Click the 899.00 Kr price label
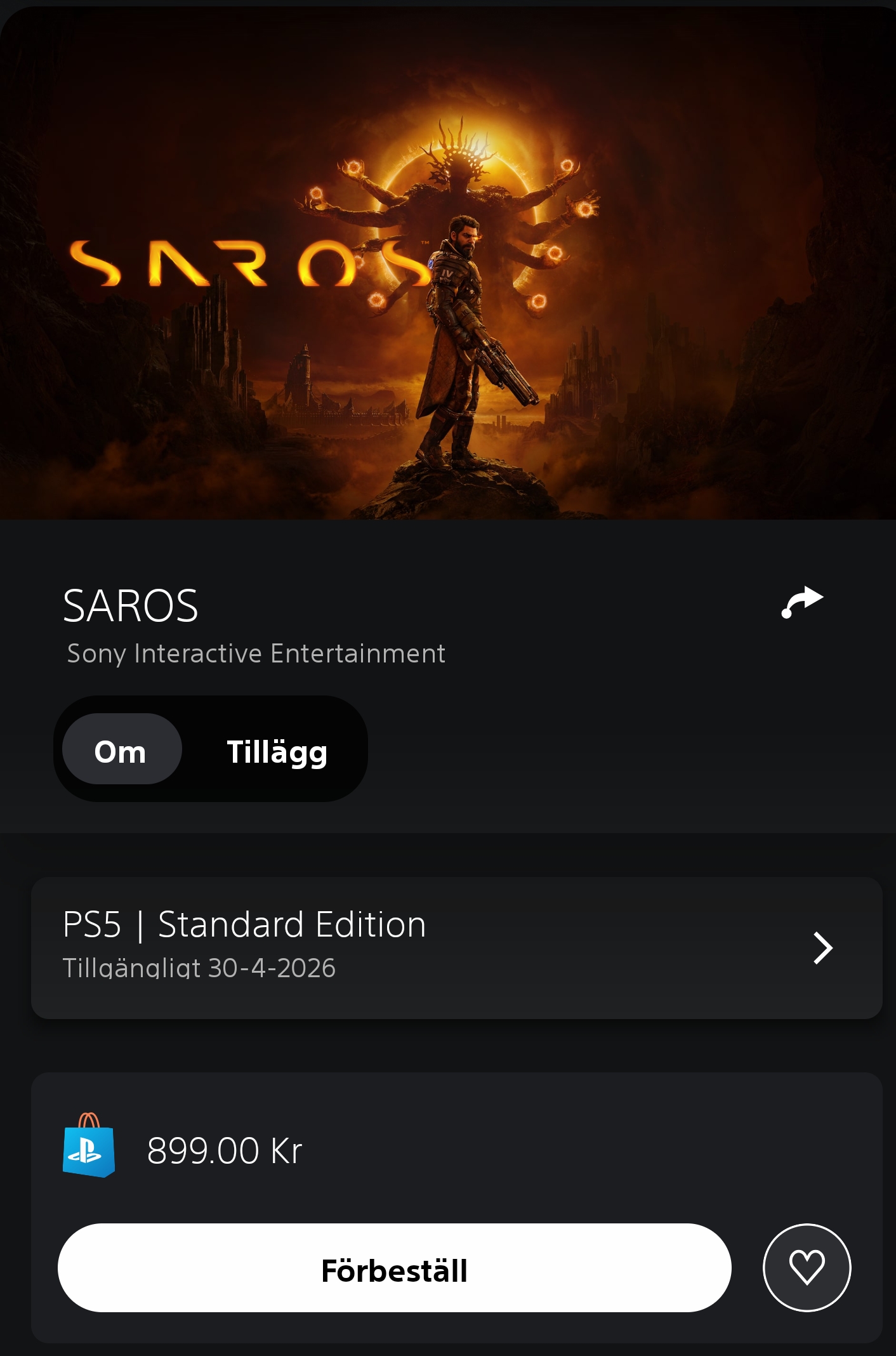This screenshot has height=1356, width=896. (x=225, y=1150)
